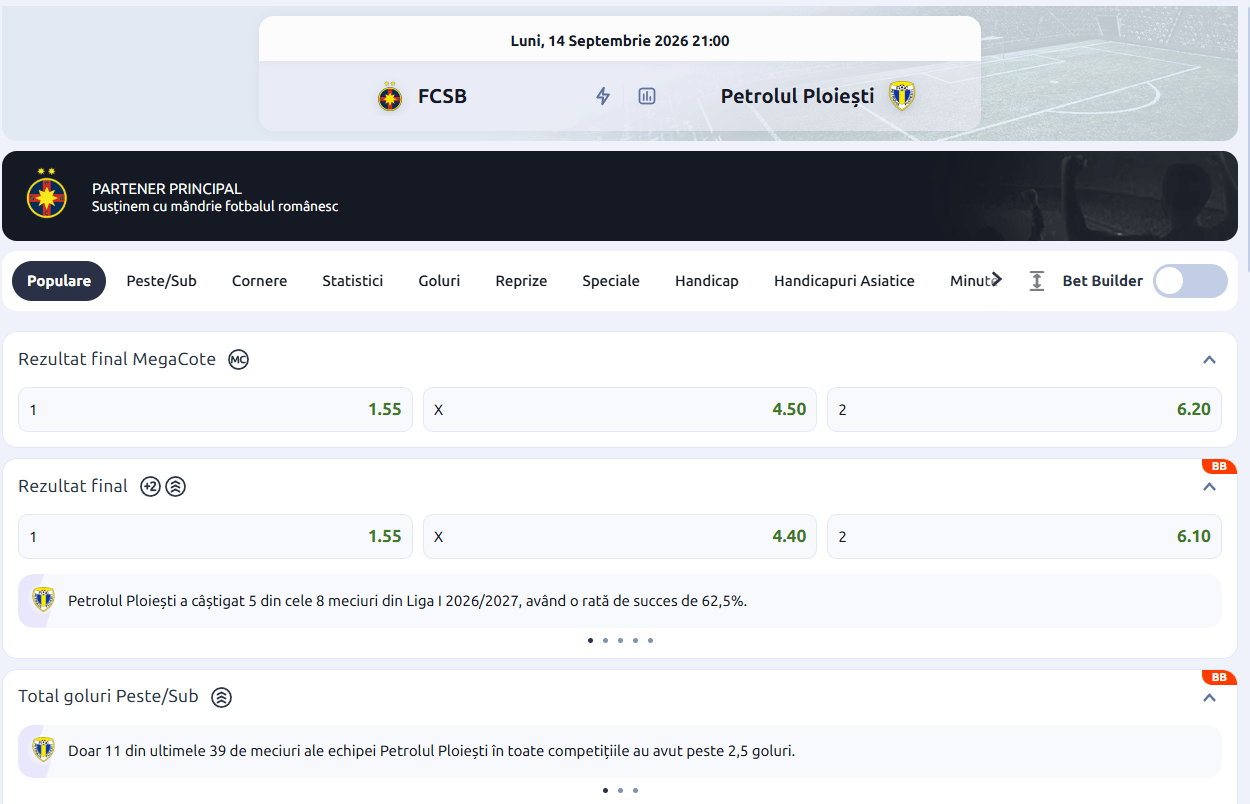Select the Populare tab
Screen dimensions: 1250x804
click(59, 281)
